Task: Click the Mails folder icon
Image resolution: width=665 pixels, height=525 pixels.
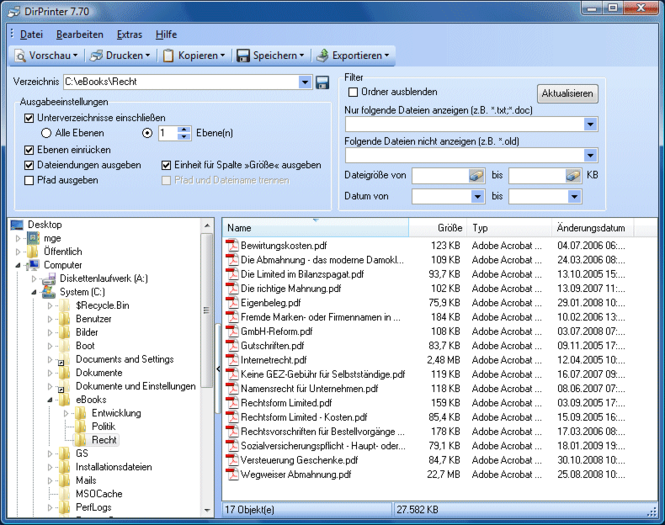Action: [x=65, y=480]
